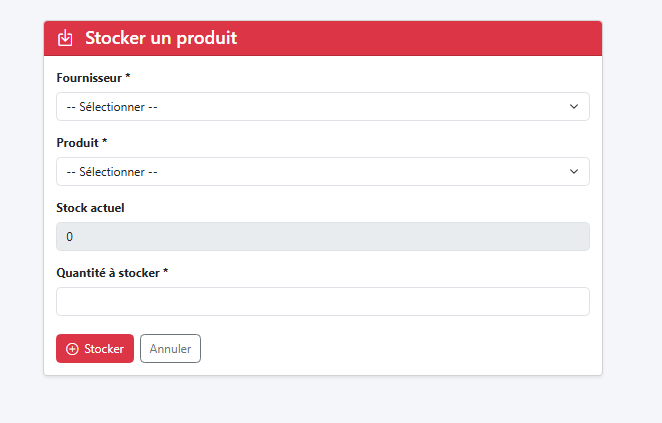Click the plus circle icon on Stocker
Viewport: 662px width, 423px height.
point(72,349)
